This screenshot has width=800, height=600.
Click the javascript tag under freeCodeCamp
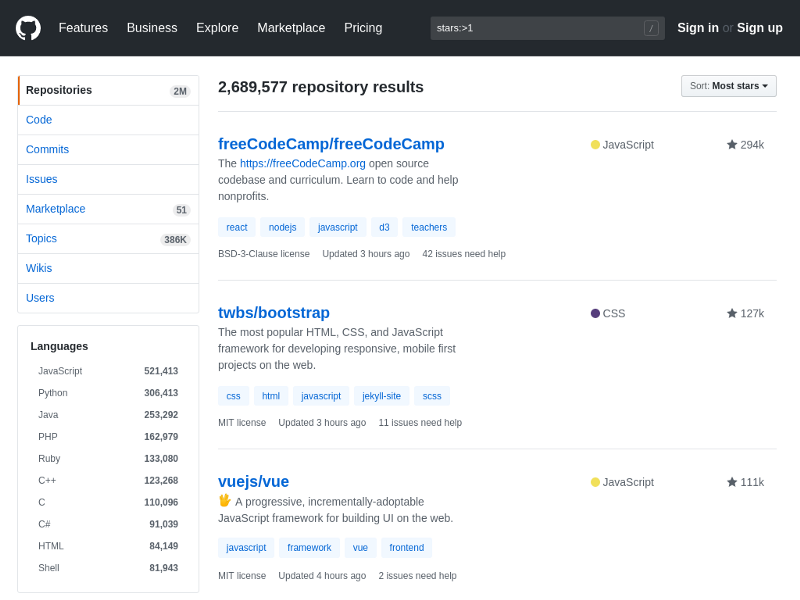(x=338, y=227)
